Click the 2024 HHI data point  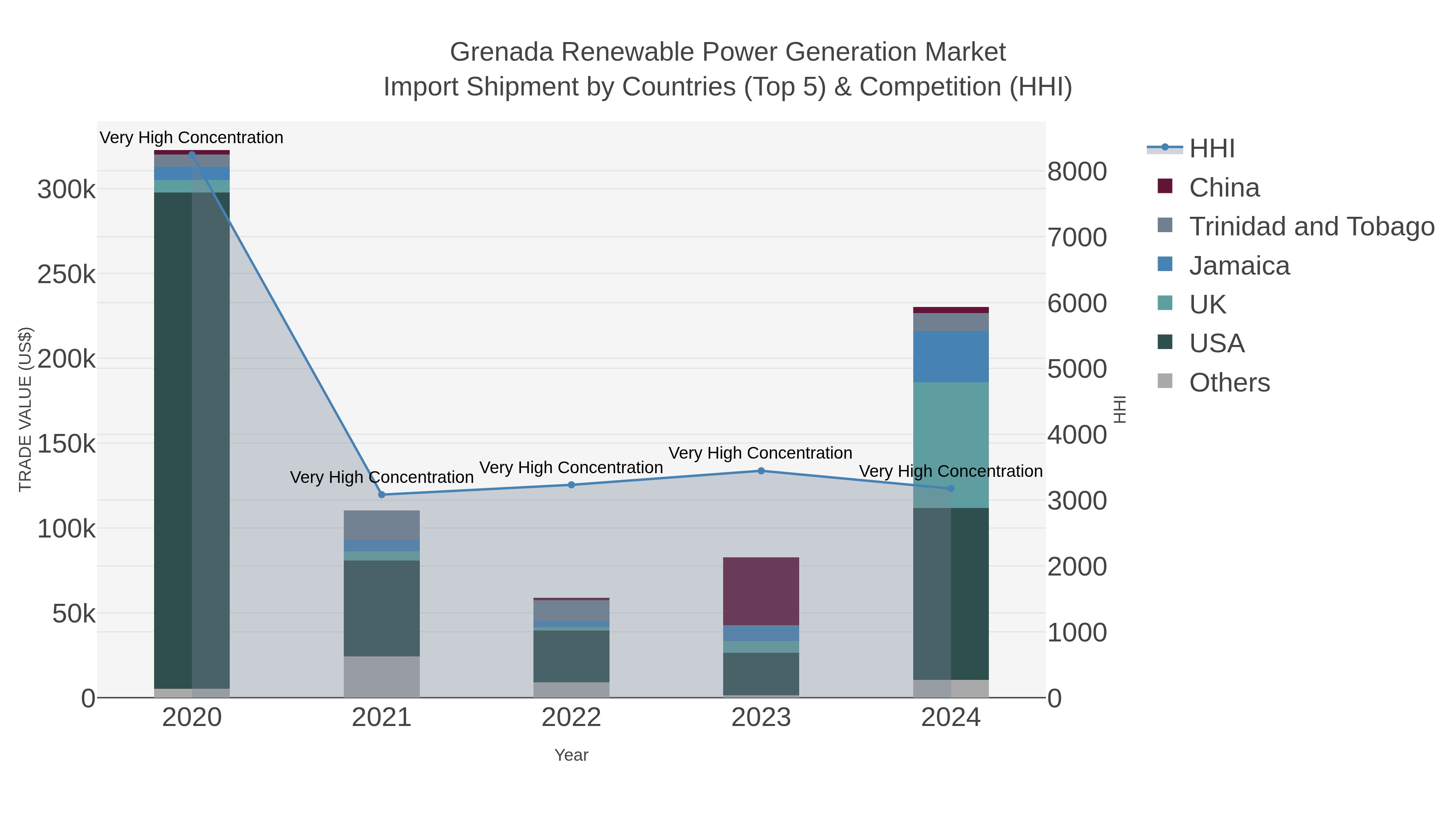pyautogui.click(x=951, y=489)
